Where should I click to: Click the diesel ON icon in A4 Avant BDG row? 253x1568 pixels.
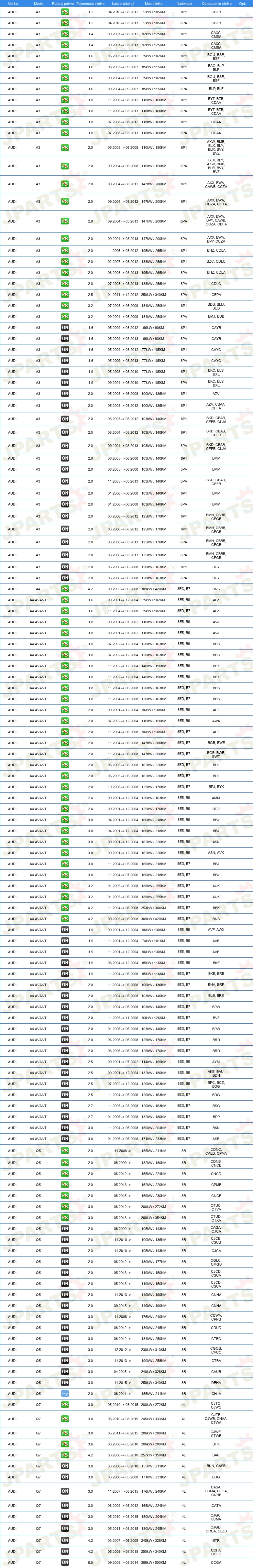coord(64,1094)
